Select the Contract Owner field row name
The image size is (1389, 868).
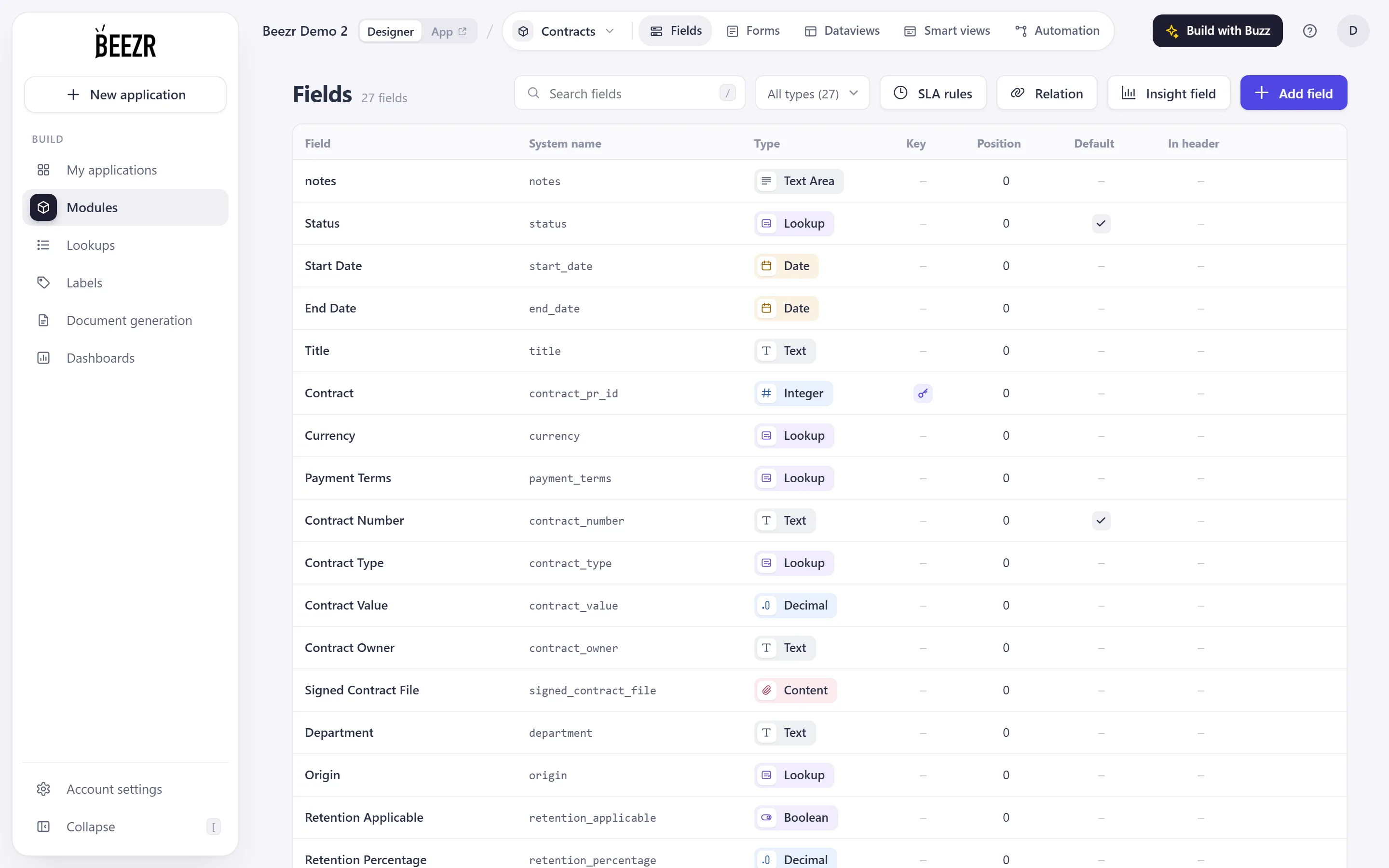pos(350,648)
